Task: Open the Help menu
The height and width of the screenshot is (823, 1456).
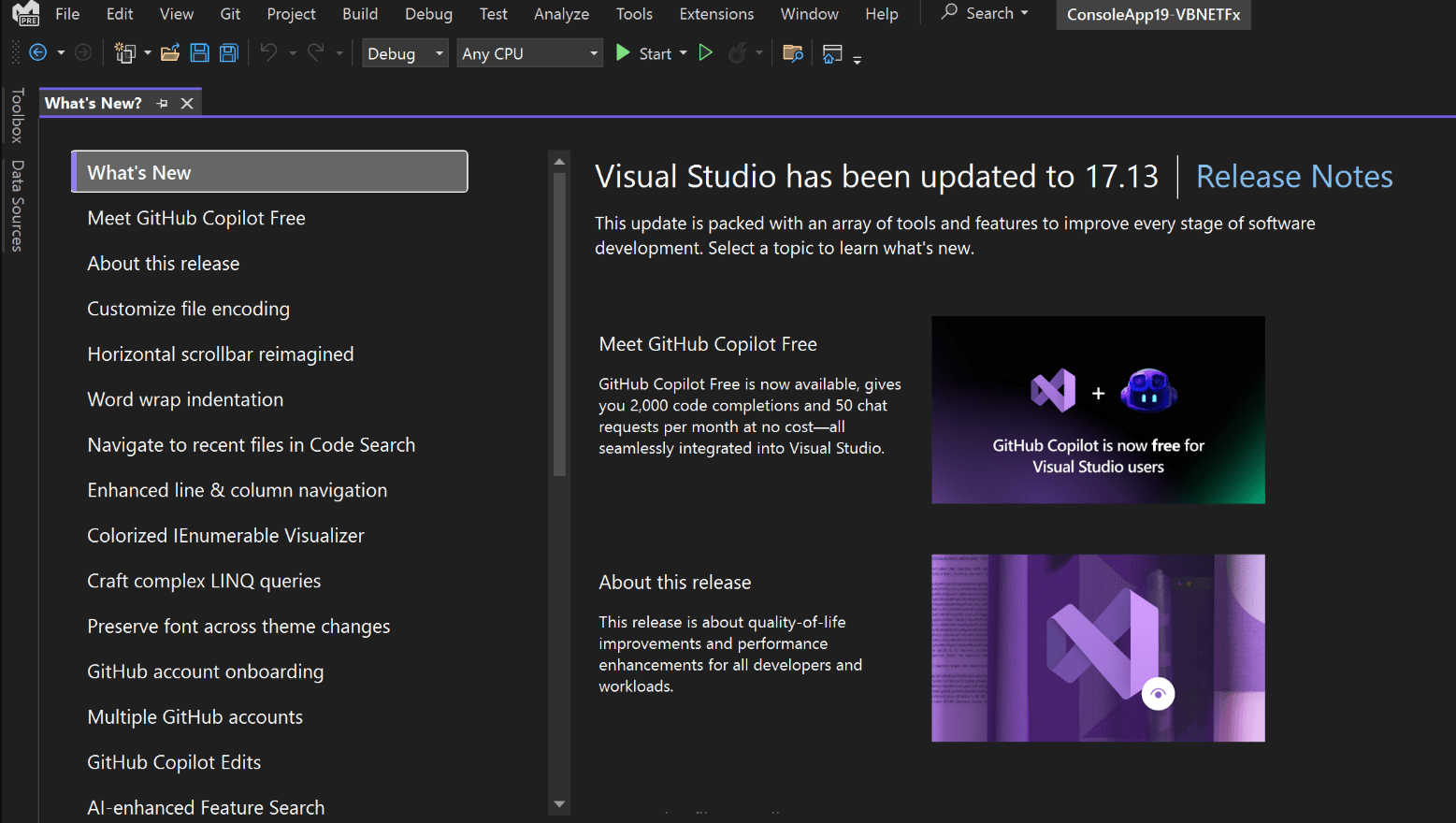Action: (x=882, y=14)
